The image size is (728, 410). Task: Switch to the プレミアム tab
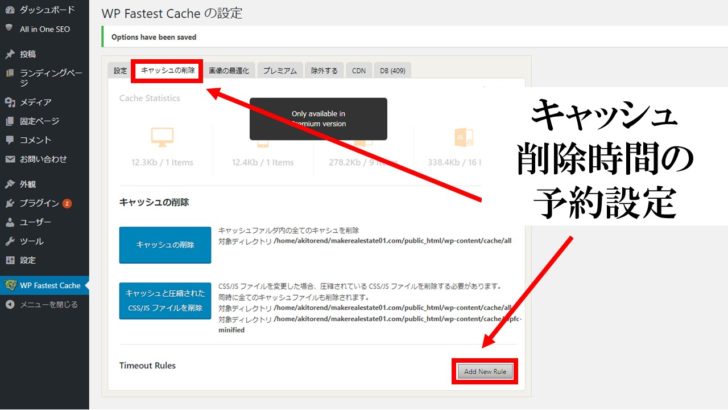(x=279, y=71)
